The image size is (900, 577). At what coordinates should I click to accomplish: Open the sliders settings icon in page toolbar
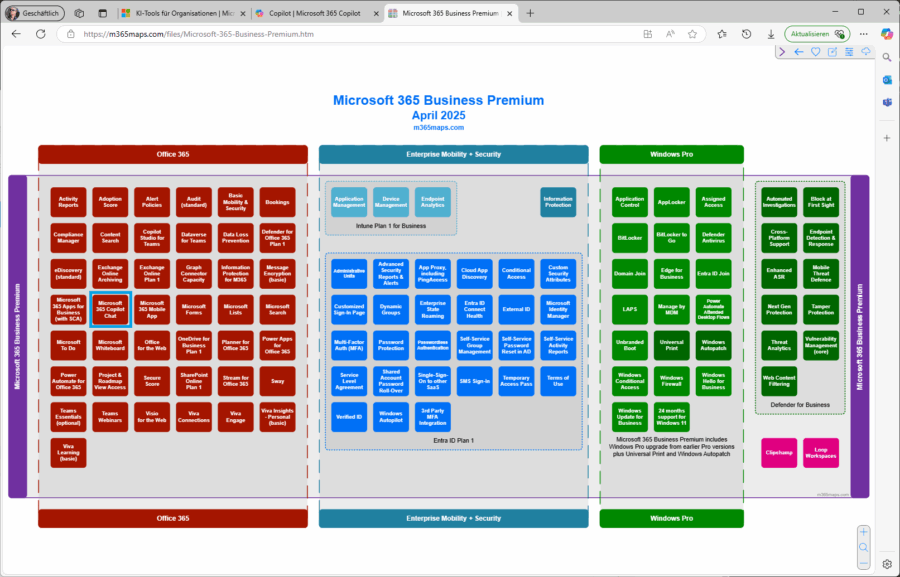849,52
